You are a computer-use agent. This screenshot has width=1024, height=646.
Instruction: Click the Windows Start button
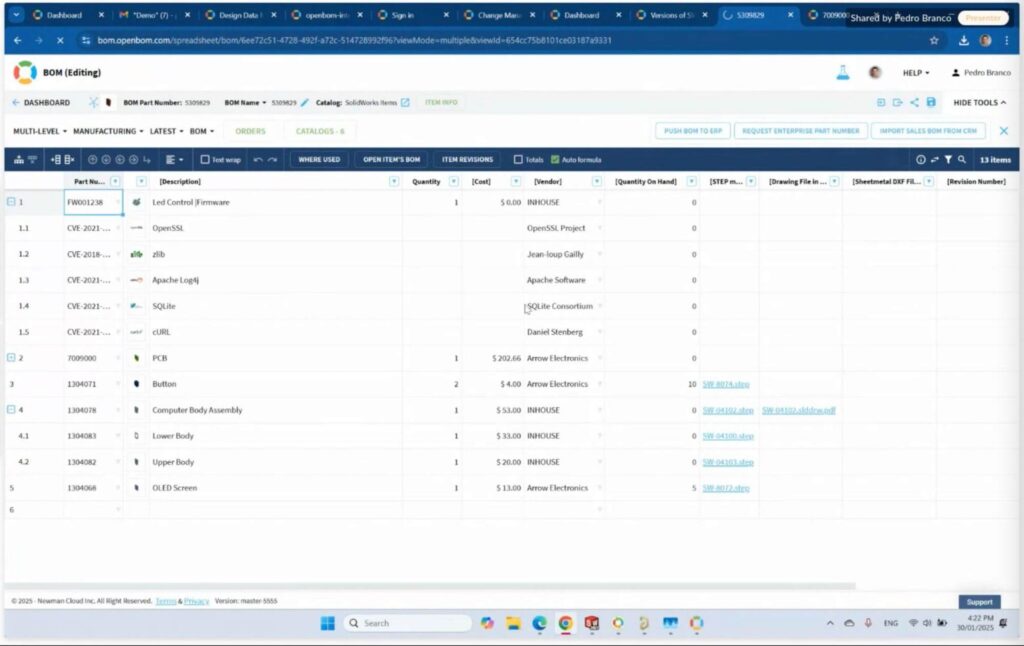click(328, 623)
